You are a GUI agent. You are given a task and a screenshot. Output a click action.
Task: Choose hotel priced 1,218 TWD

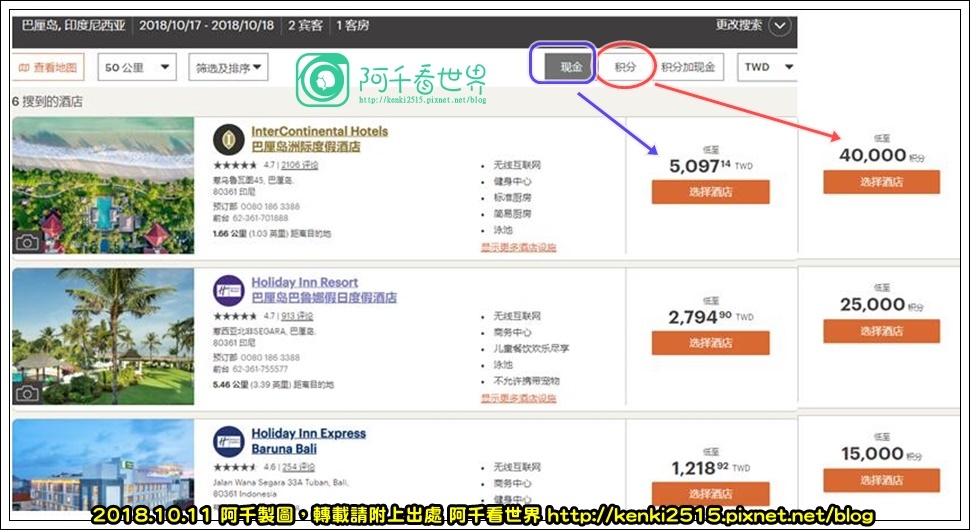point(710,494)
